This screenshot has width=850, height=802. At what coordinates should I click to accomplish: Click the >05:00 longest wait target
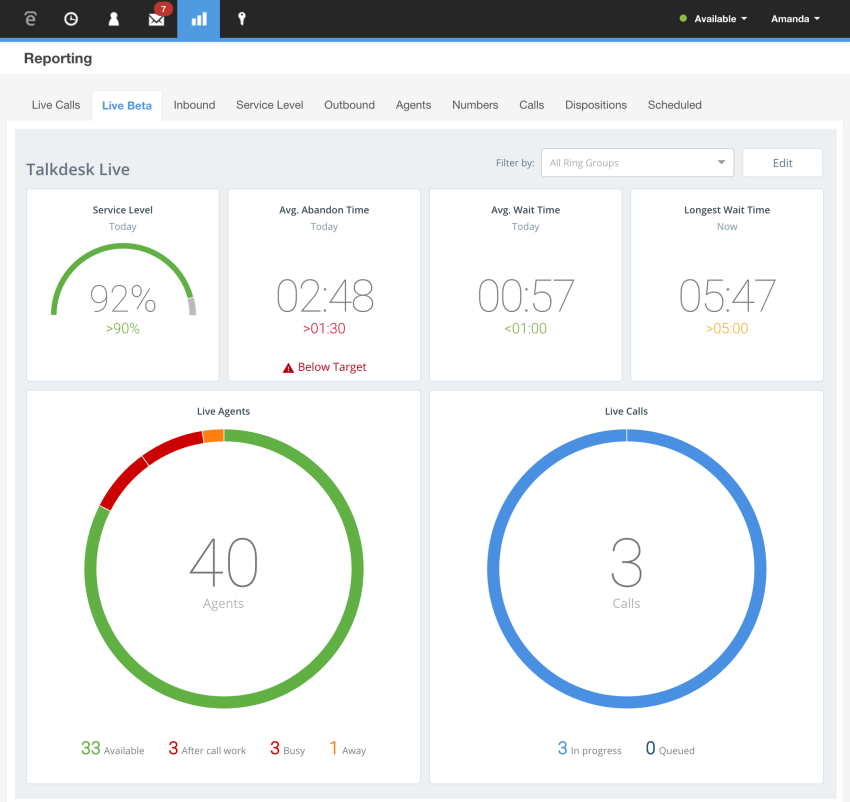tap(727, 329)
